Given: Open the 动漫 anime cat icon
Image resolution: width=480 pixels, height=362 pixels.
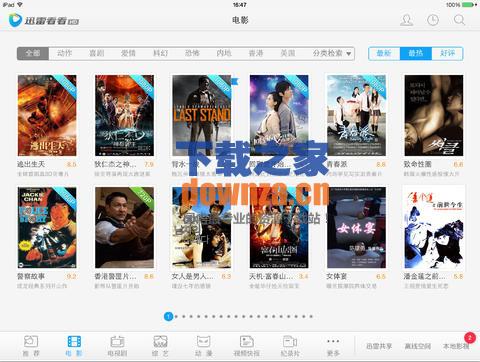Looking at the screenshot, I should click(203, 341).
